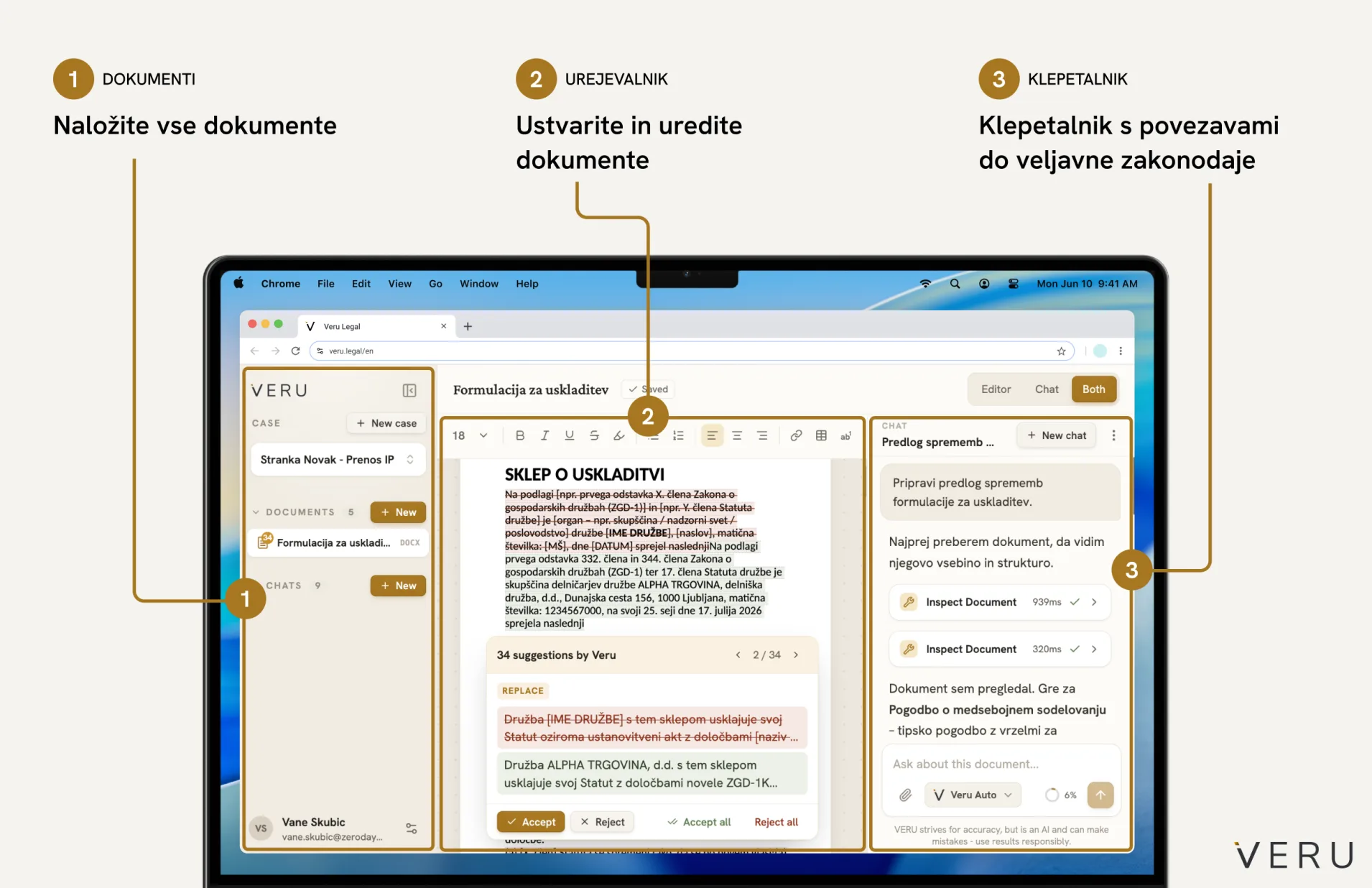Click New case button
The width and height of the screenshot is (1372, 888).
[x=386, y=423]
